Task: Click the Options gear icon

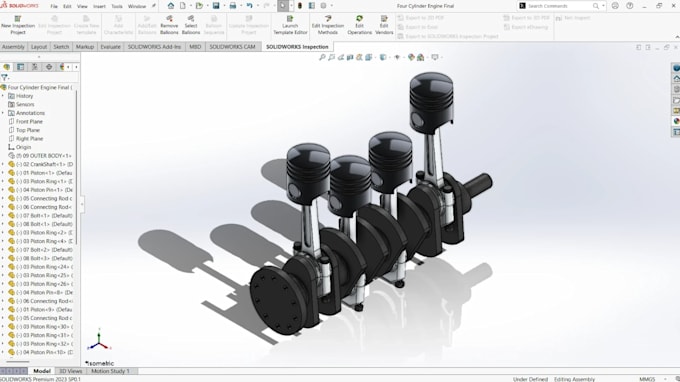Action: (324, 6)
